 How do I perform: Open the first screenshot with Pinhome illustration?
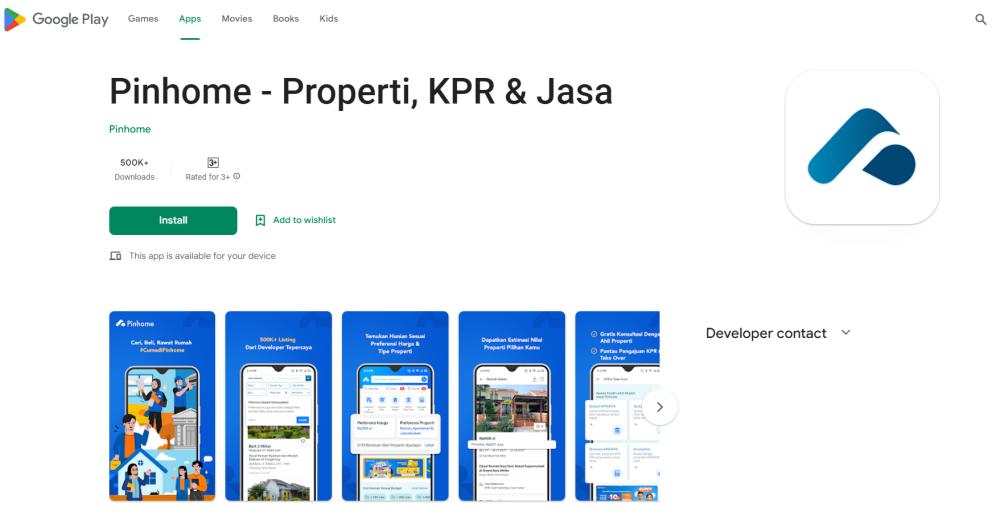[x=162, y=406]
